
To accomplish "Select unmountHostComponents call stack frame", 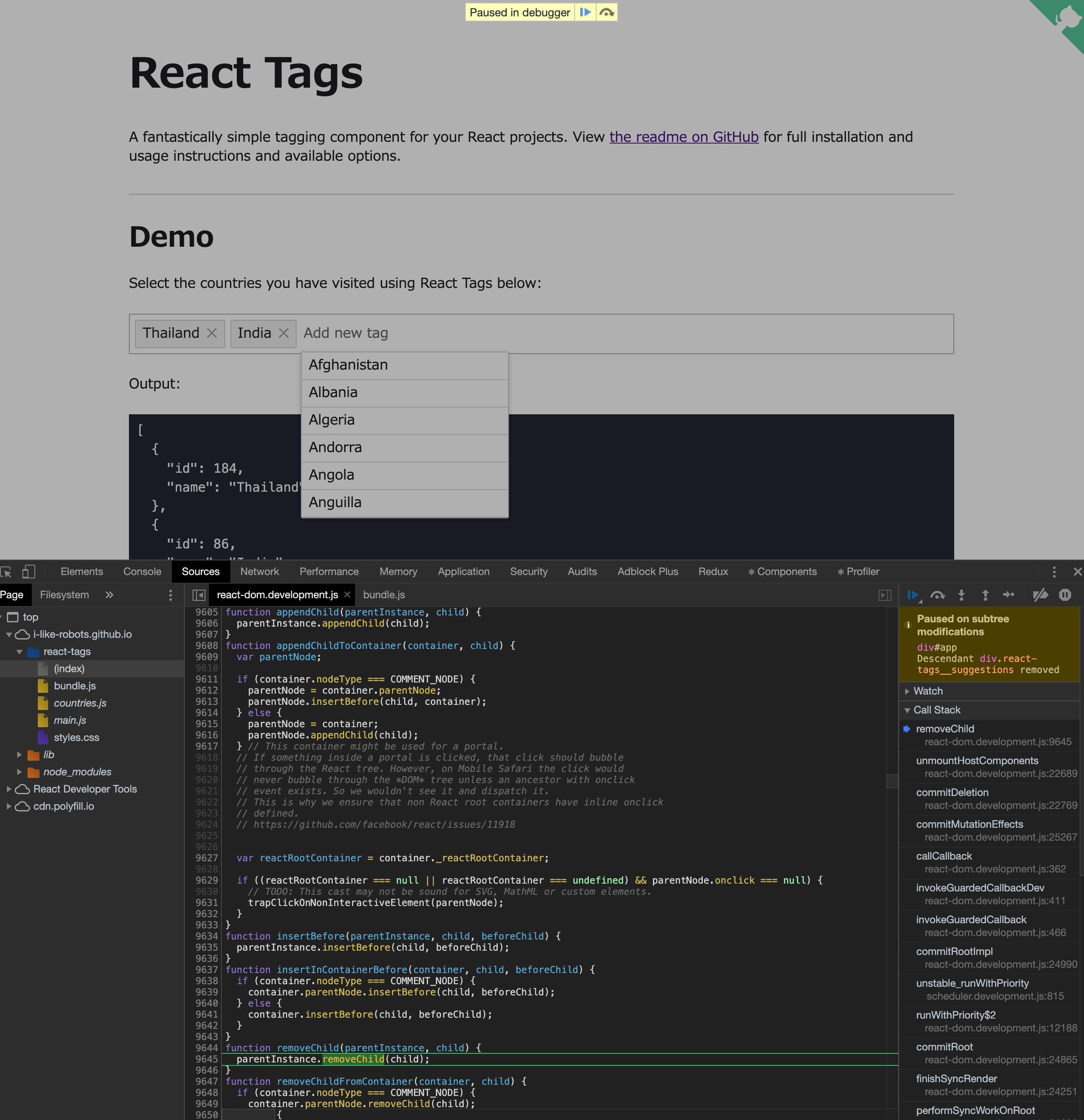I will coord(989,767).
